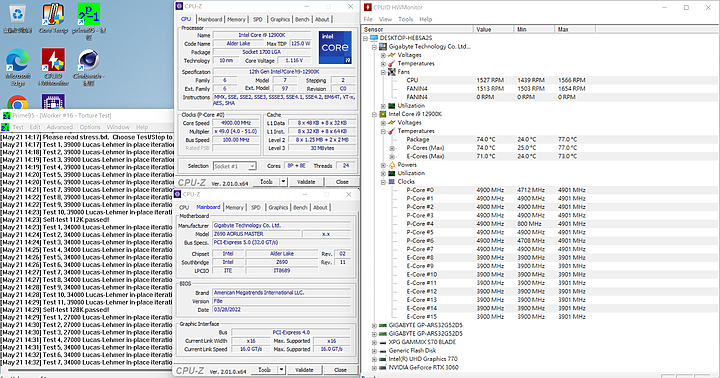Click Validate in Mainboard CPU-Z window
720x378 pixels.
click(x=304, y=370)
